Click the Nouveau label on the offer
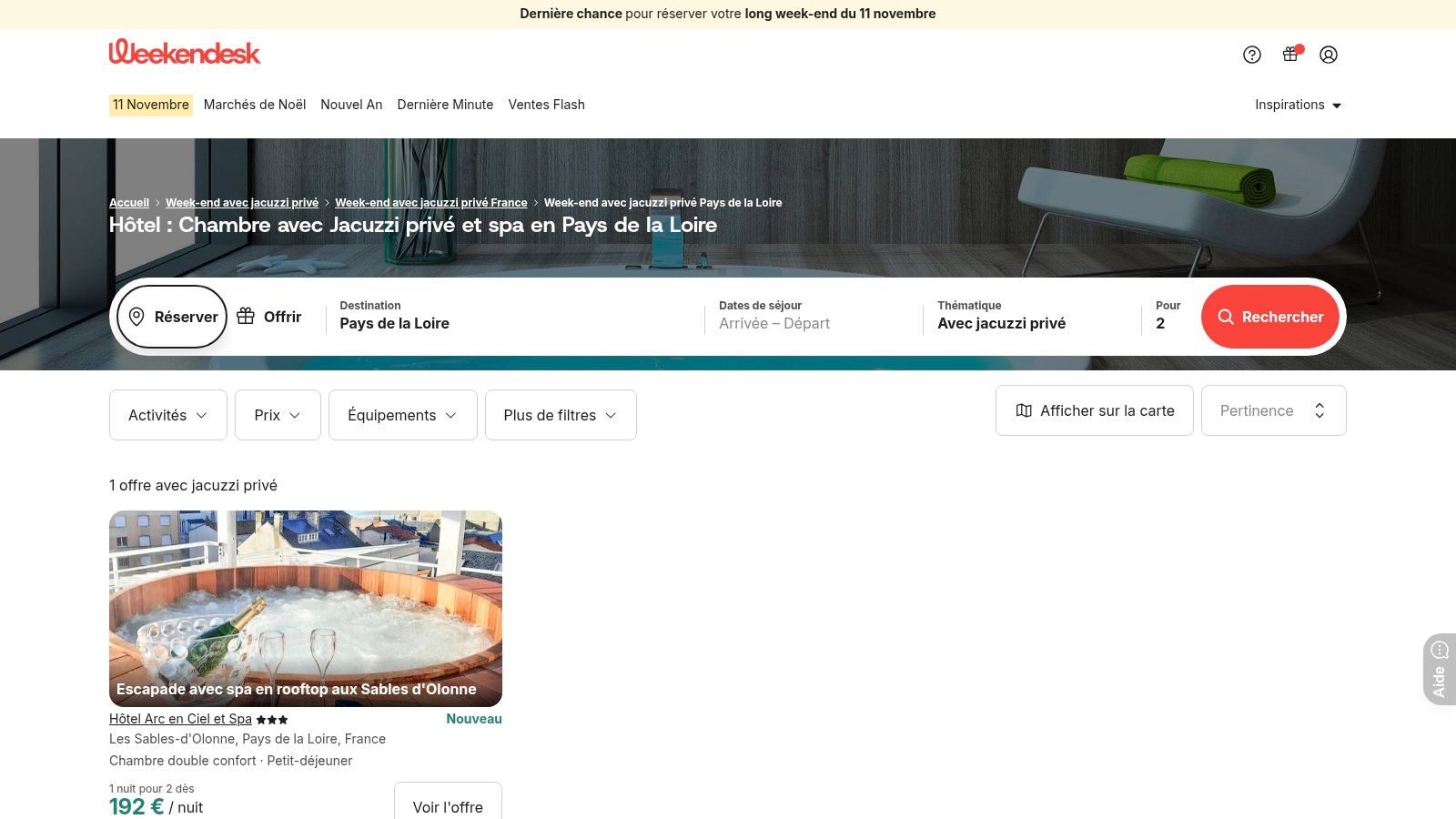The width and height of the screenshot is (1456, 819). 474,719
